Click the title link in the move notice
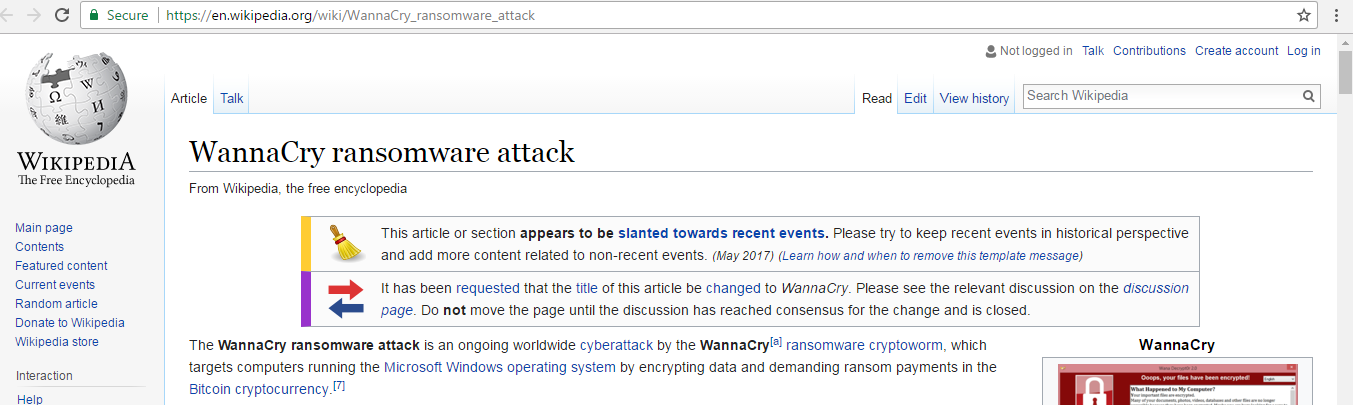 pyautogui.click(x=587, y=288)
